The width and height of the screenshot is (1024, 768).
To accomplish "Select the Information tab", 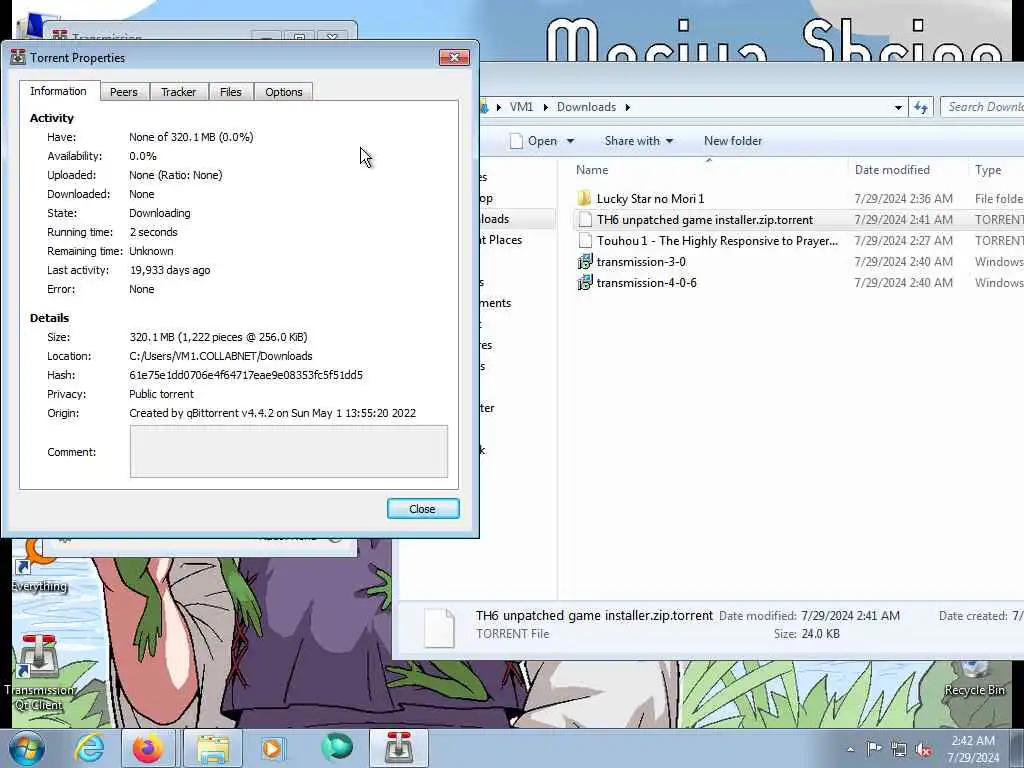I will 59,91.
